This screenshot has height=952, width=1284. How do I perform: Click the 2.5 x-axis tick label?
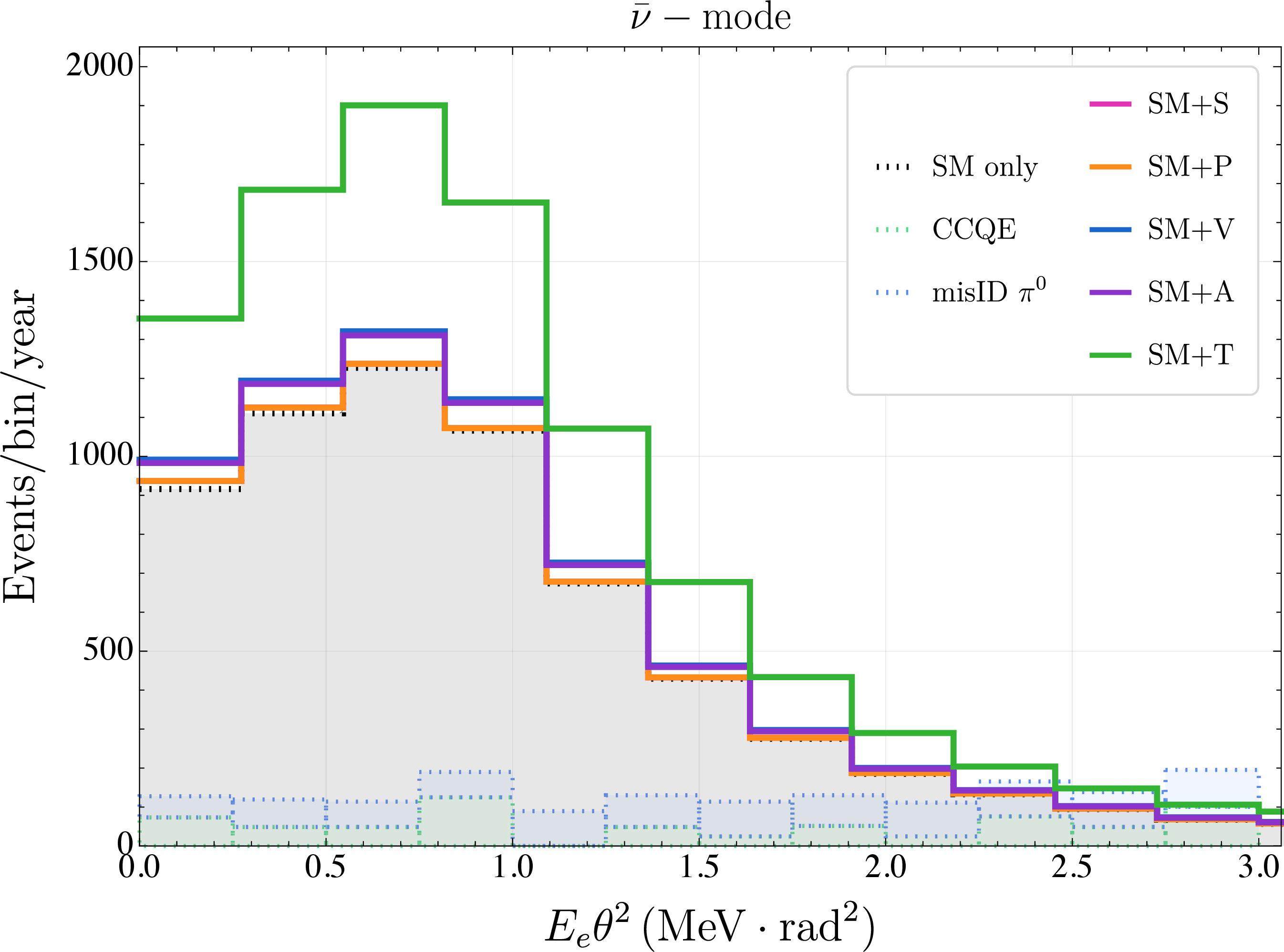[1071, 867]
